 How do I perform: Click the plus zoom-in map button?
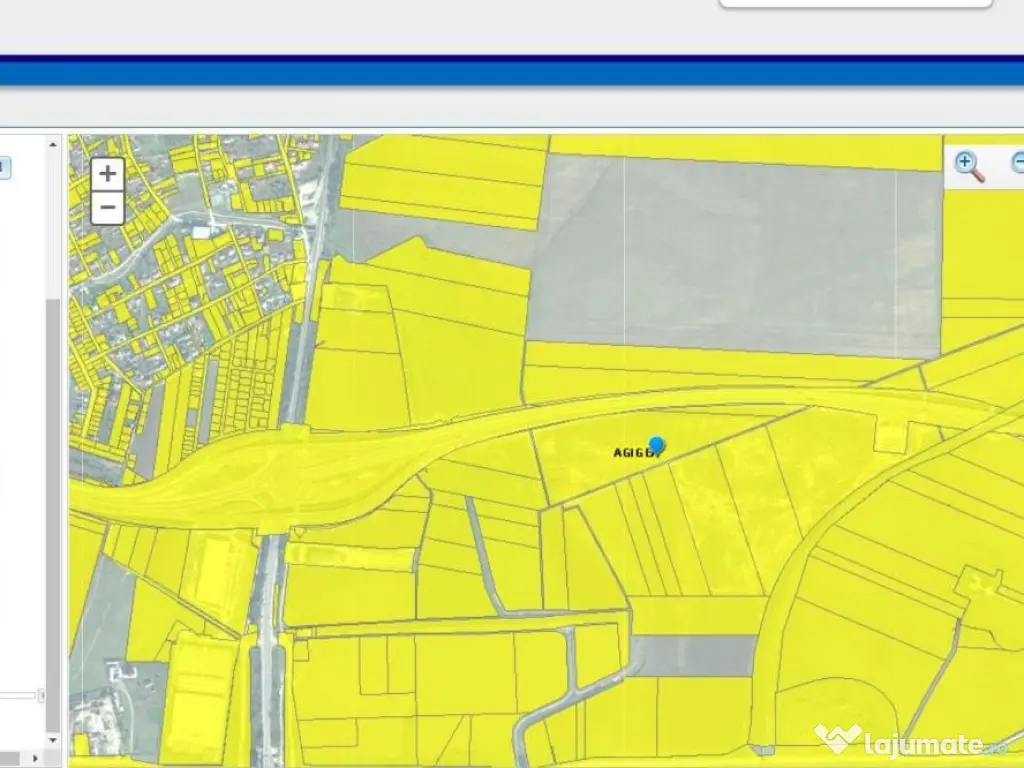[x=107, y=174]
